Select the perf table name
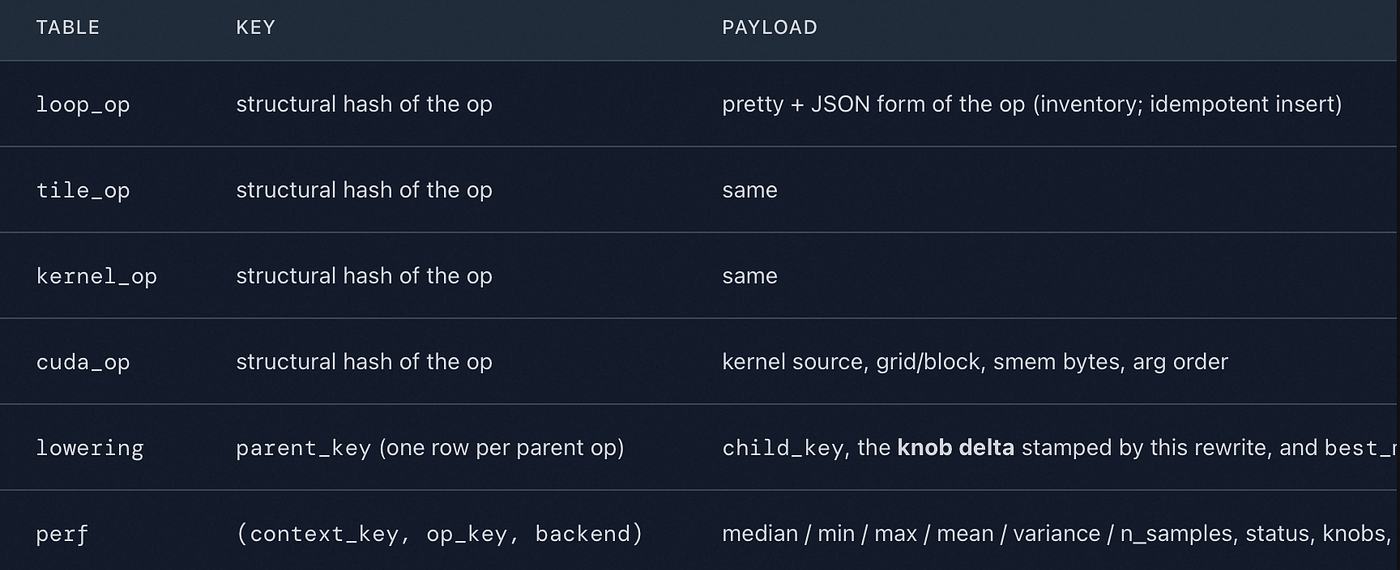This screenshot has height=570, width=1400. coord(62,534)
